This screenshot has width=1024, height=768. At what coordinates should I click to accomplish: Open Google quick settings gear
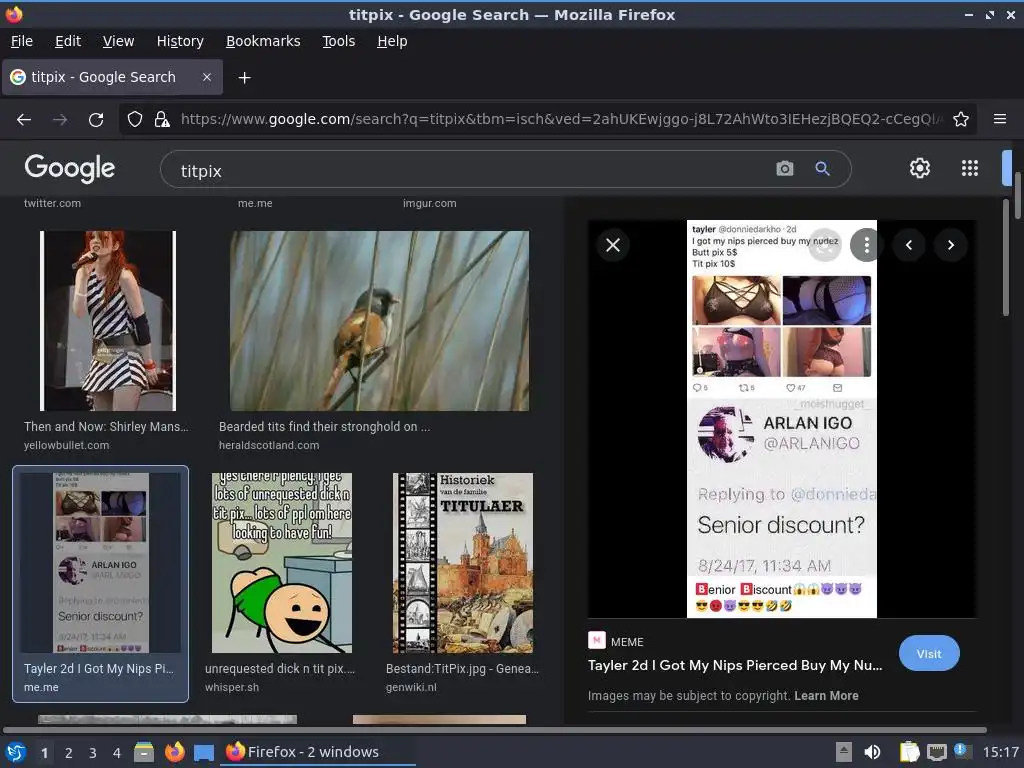[x=920, y=168]
